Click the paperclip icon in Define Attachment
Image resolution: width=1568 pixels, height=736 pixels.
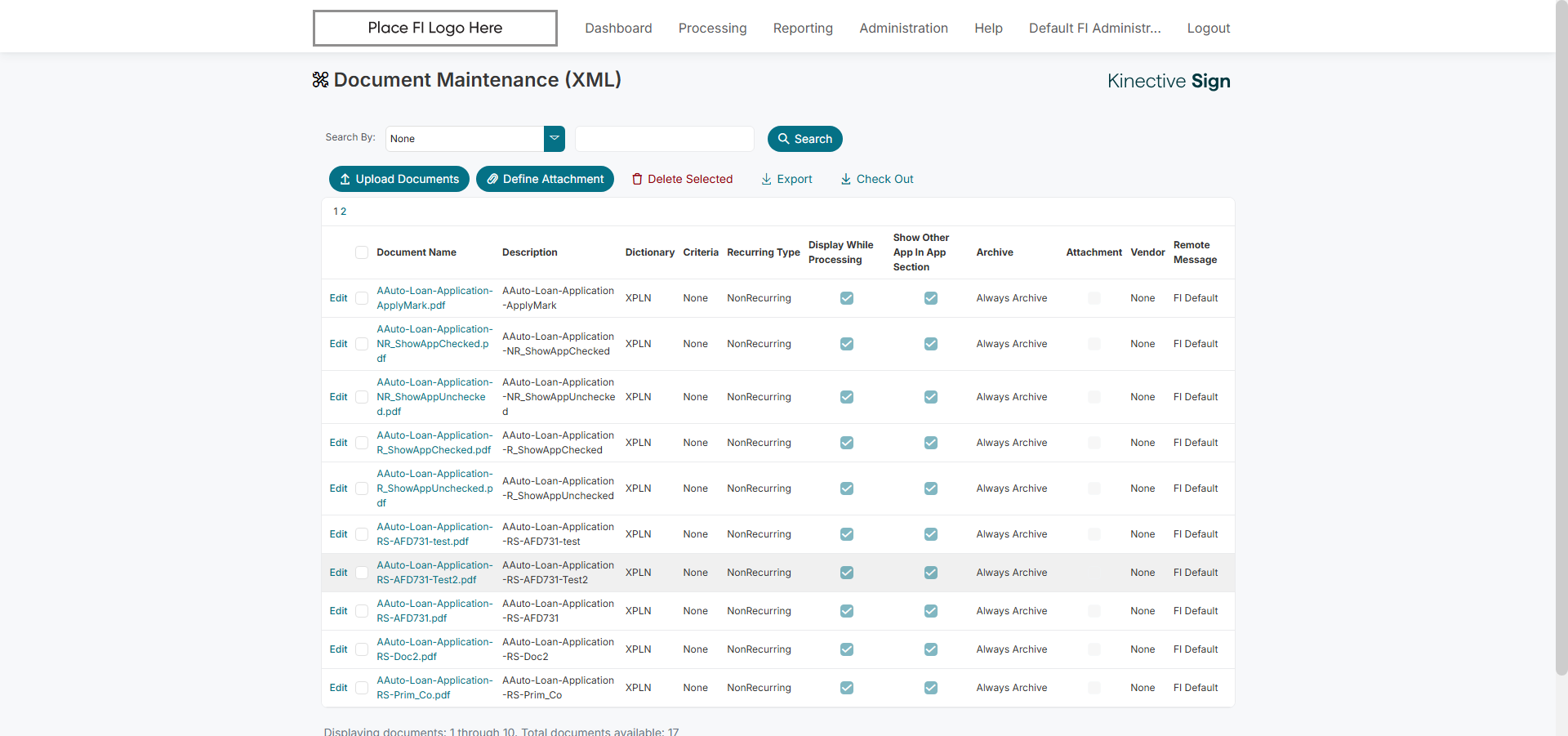coord(492,180)
